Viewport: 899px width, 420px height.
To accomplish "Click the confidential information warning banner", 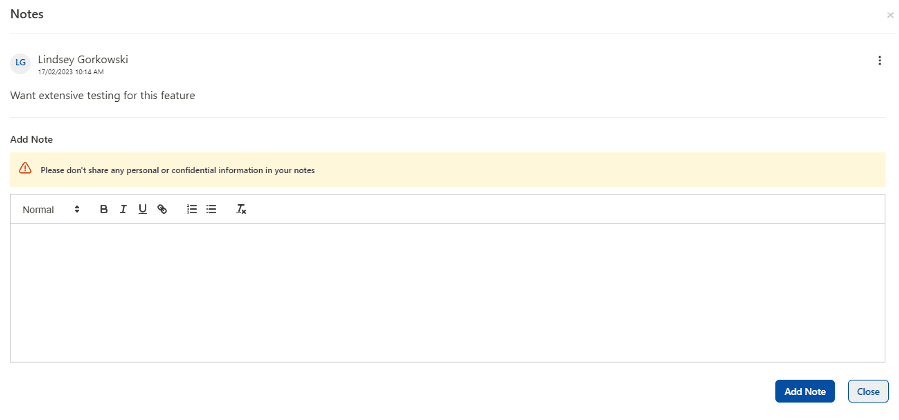I will (x=447, y=170).
